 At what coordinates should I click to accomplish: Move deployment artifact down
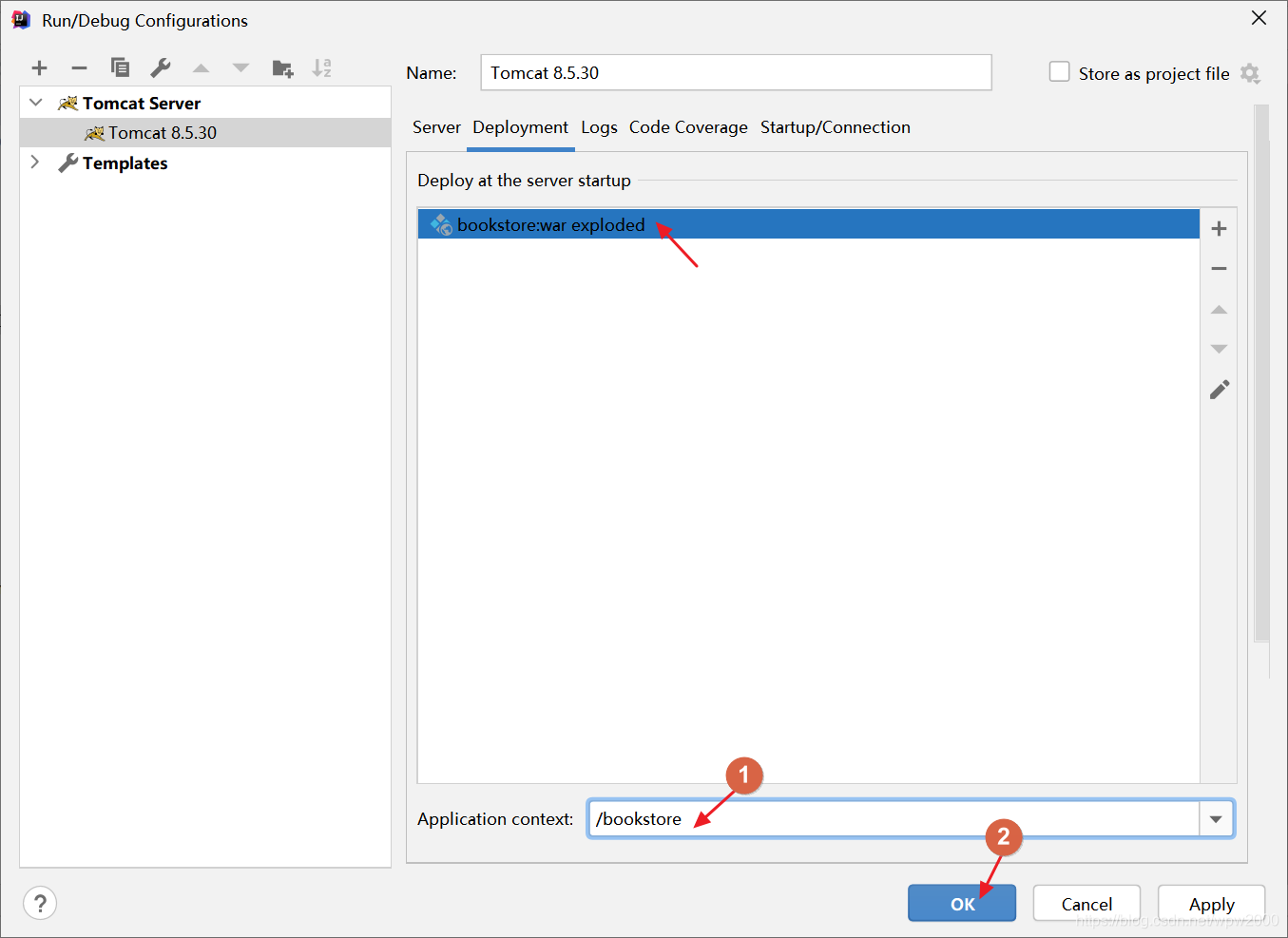[1219, 349]
